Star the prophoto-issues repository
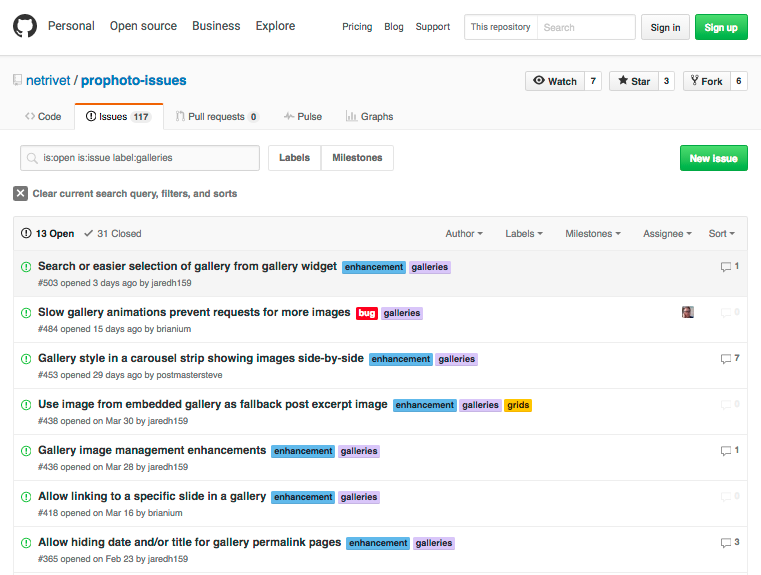761x575 pixels. 634,81
